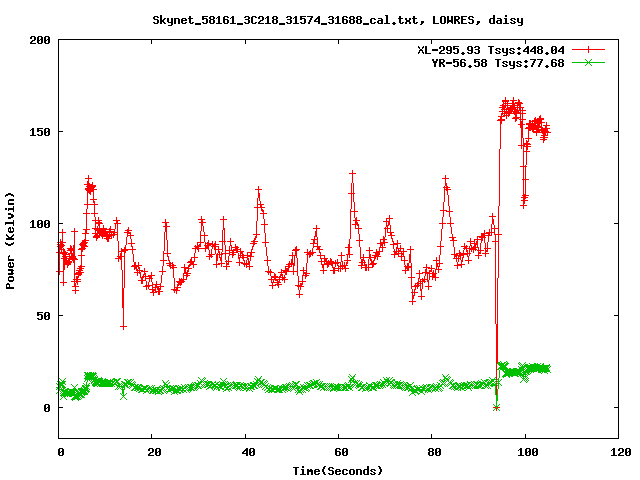
Task: Click the red peak marker near 63 seconds
Action: click(x=352, y=173)
